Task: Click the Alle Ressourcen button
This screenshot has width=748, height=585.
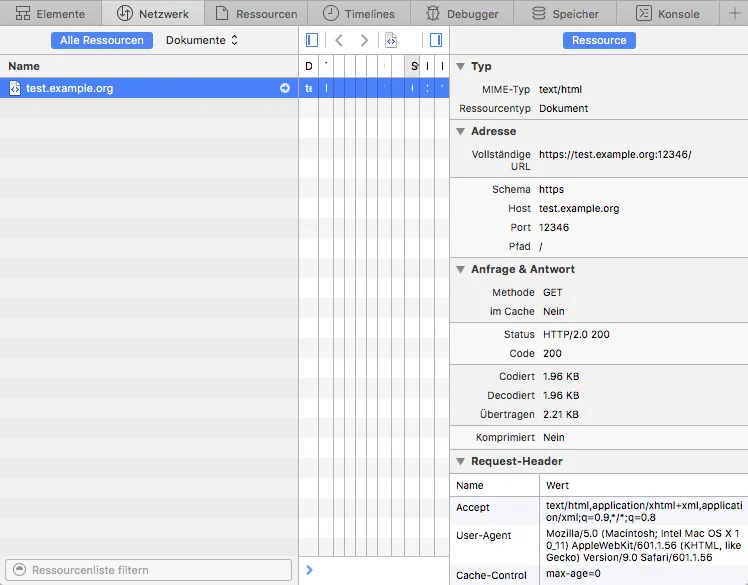Action: (x=102, y=40)
